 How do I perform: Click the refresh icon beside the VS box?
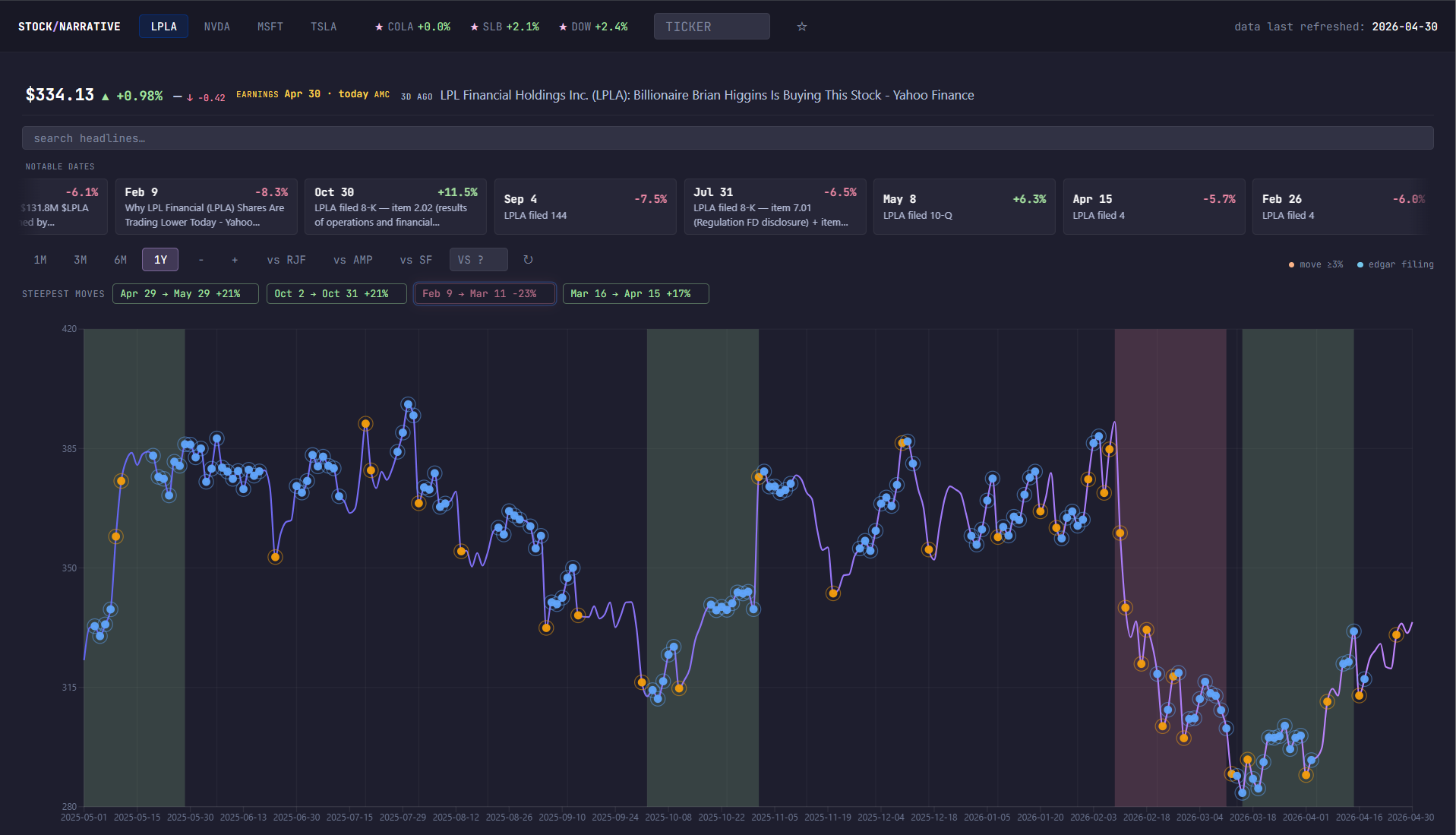click(528, 260)
